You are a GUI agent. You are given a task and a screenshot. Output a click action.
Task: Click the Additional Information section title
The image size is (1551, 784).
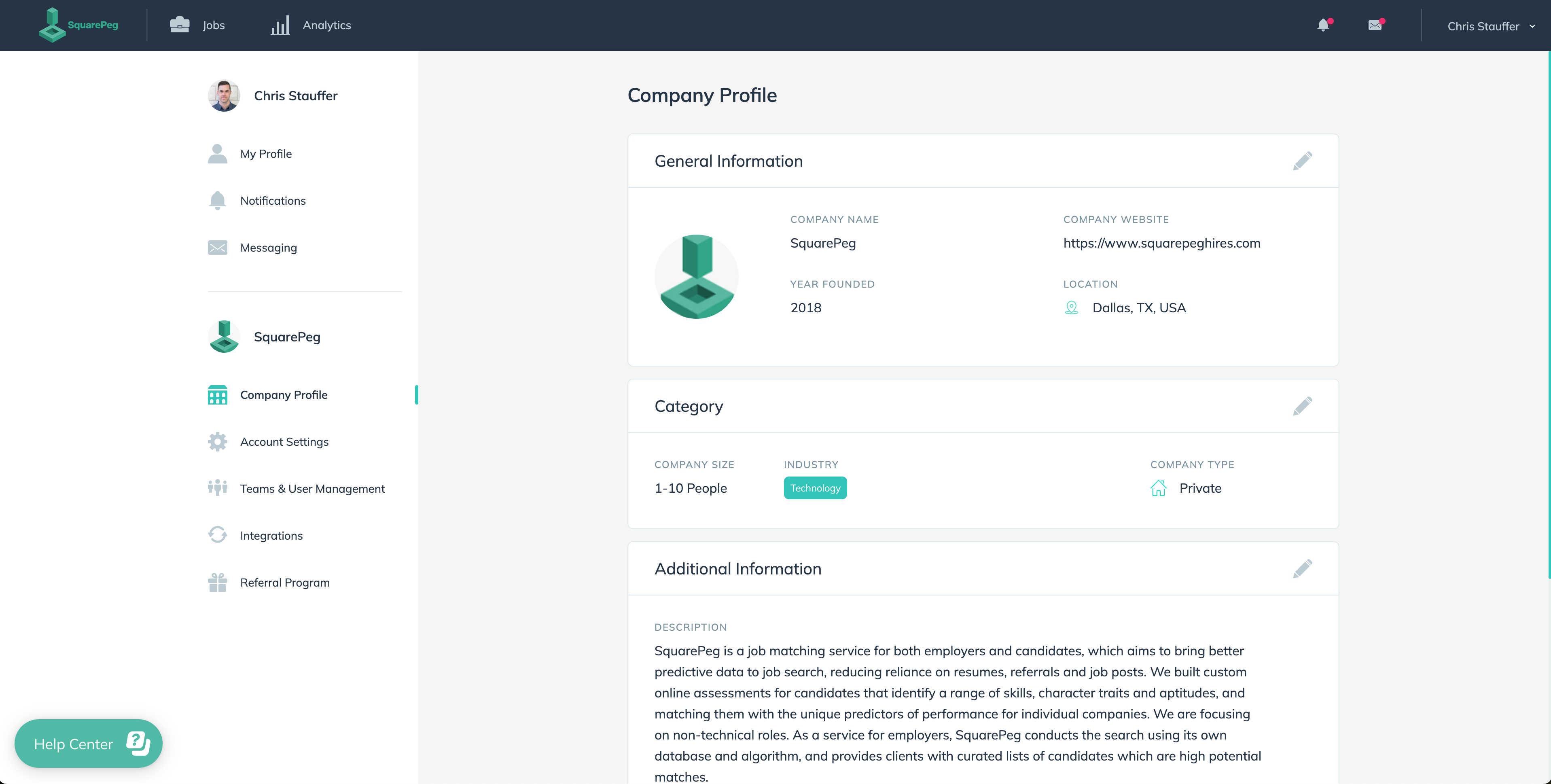[737, 568]
